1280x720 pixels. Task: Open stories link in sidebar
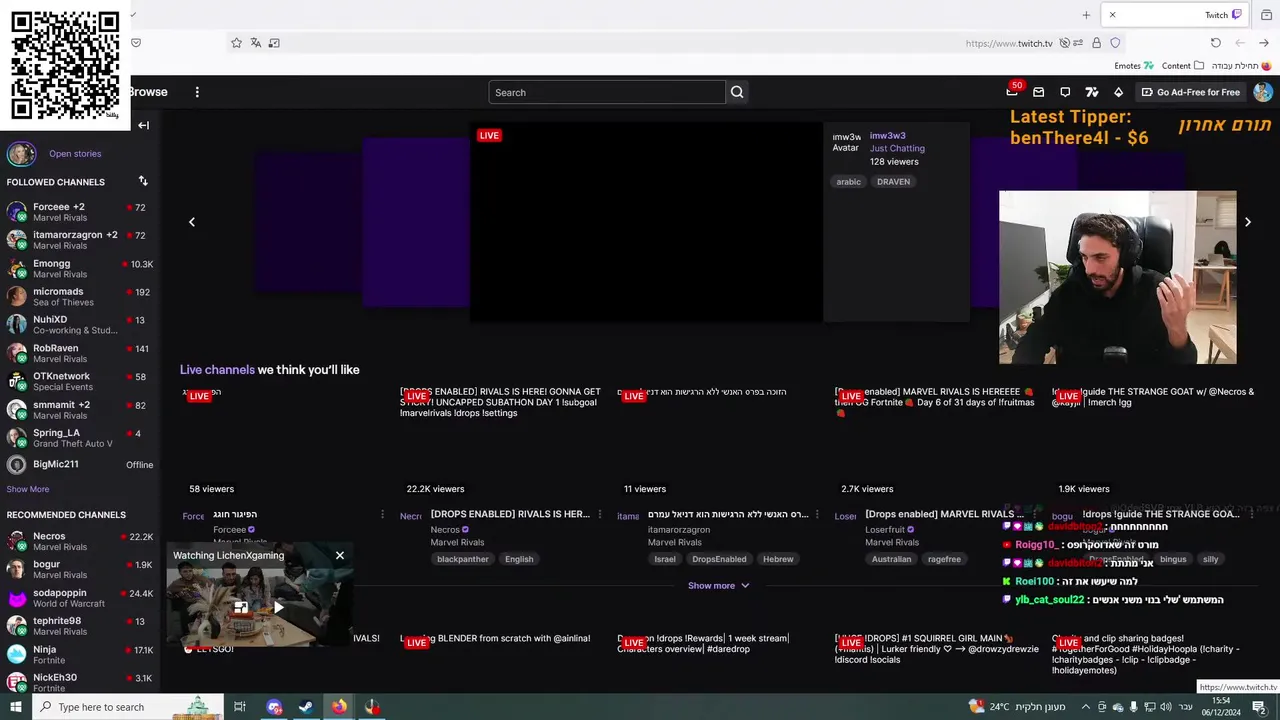pos(75,154)
